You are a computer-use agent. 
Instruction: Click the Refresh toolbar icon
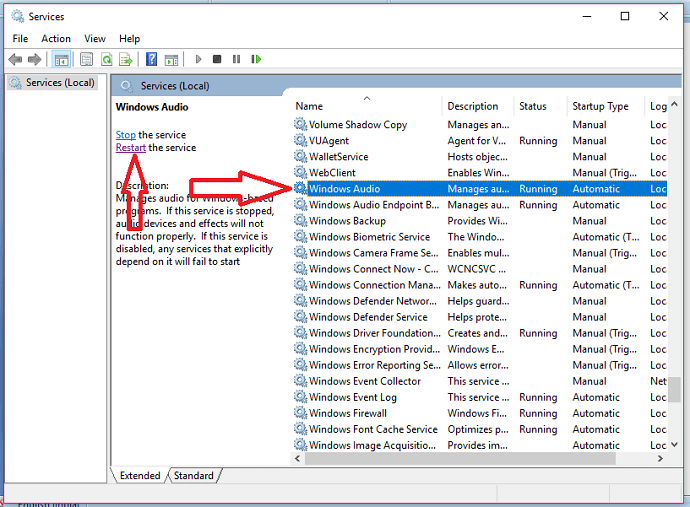pos(106,60)
